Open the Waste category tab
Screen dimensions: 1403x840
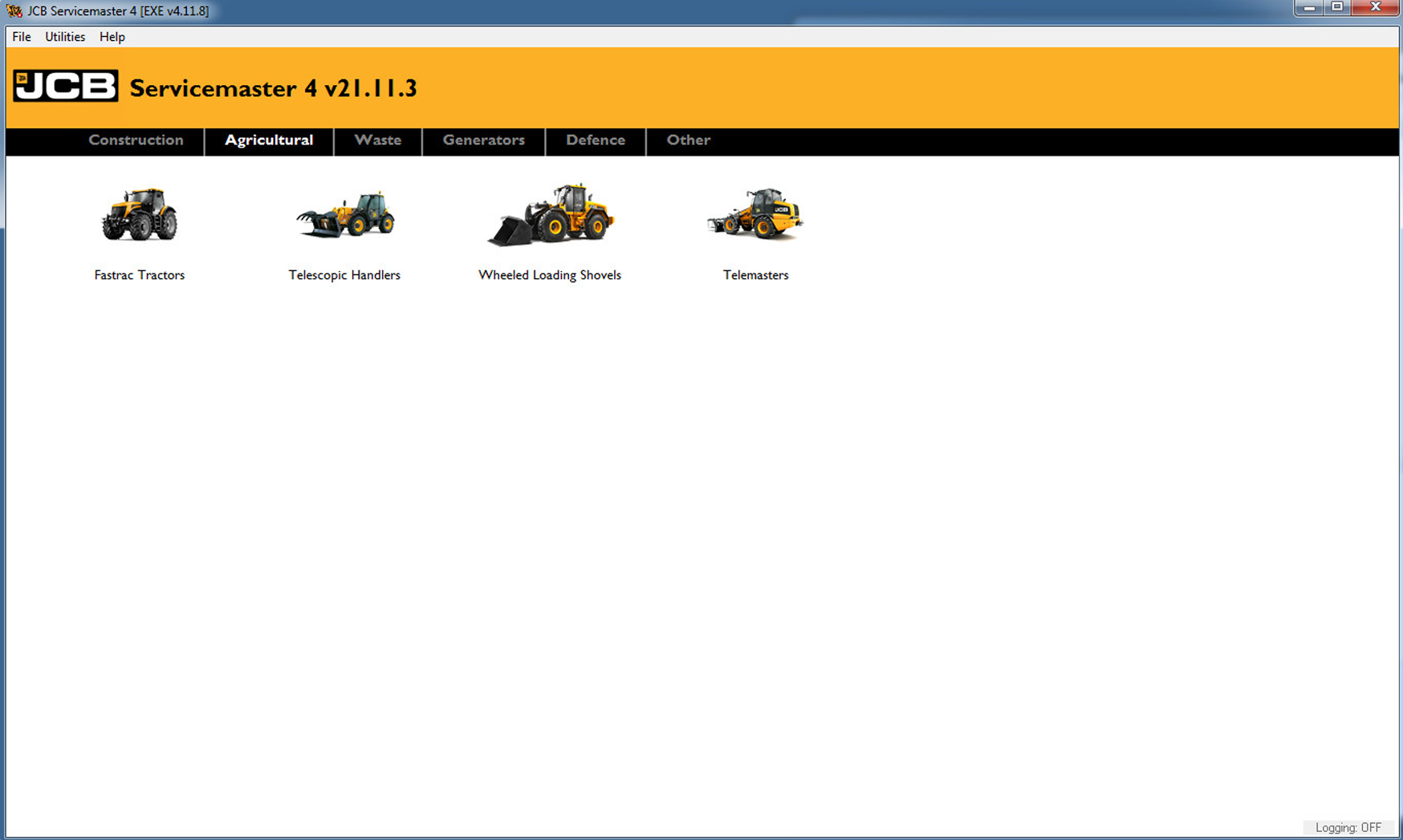[x=377, y=140]
